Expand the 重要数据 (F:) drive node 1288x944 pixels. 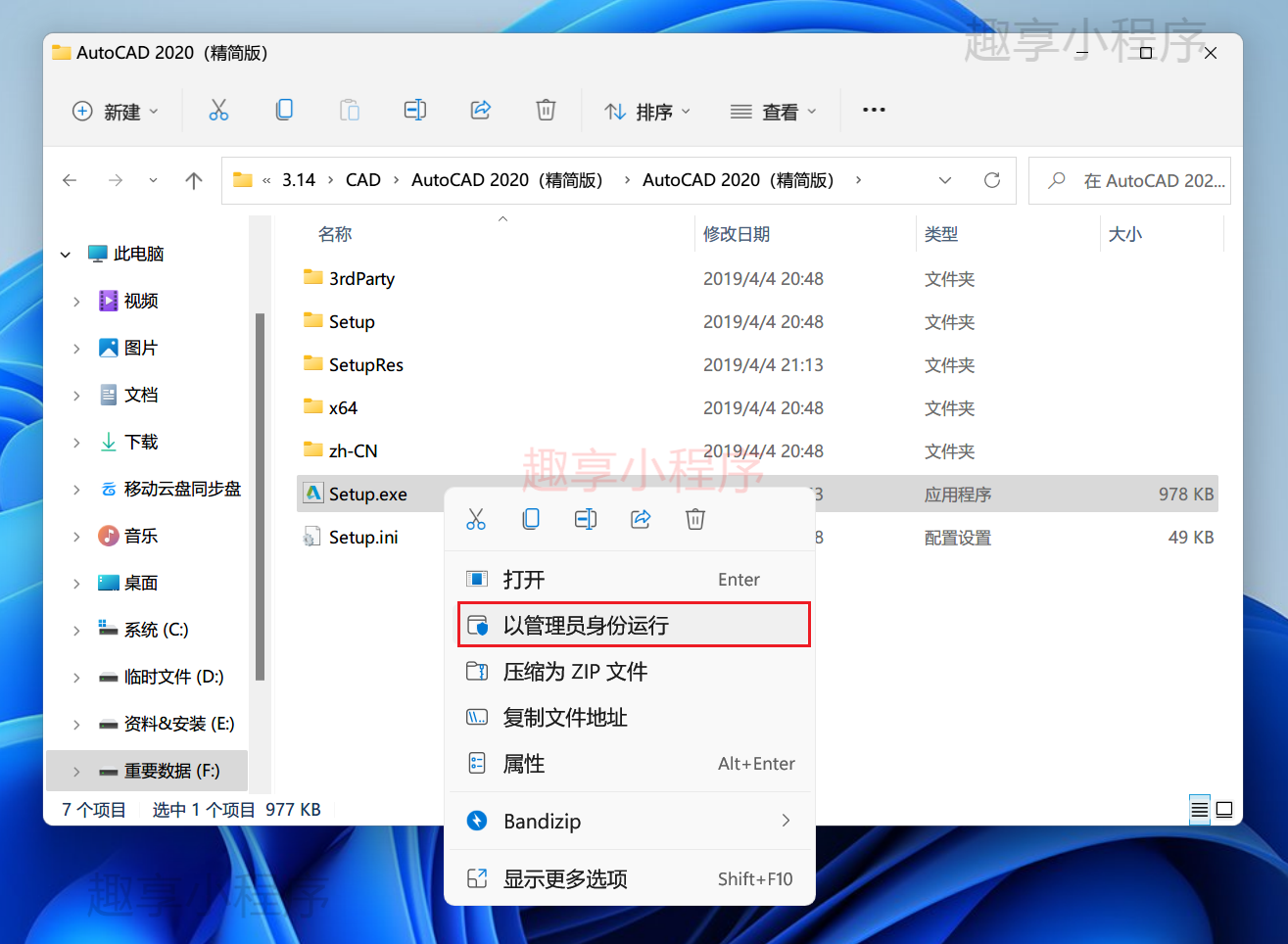[x=76, y=772]
